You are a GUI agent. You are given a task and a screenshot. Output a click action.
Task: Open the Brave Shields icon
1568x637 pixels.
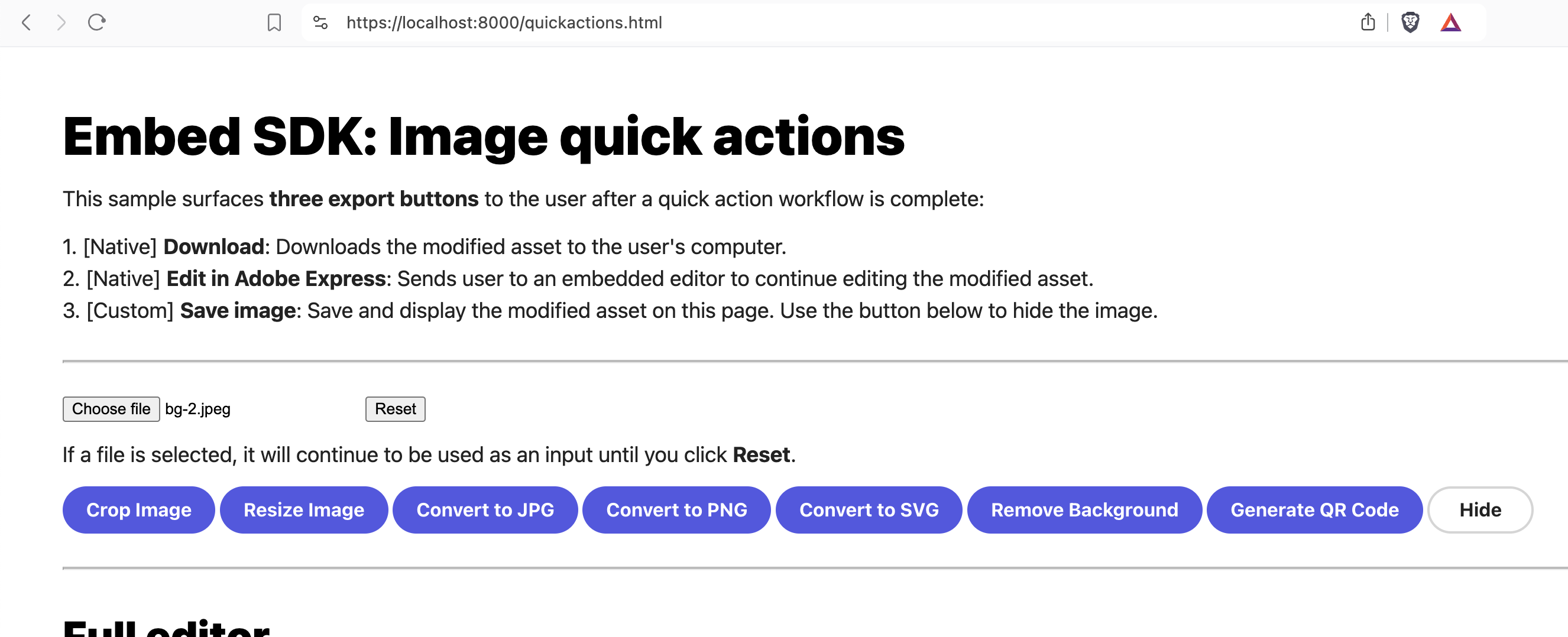1410,22
